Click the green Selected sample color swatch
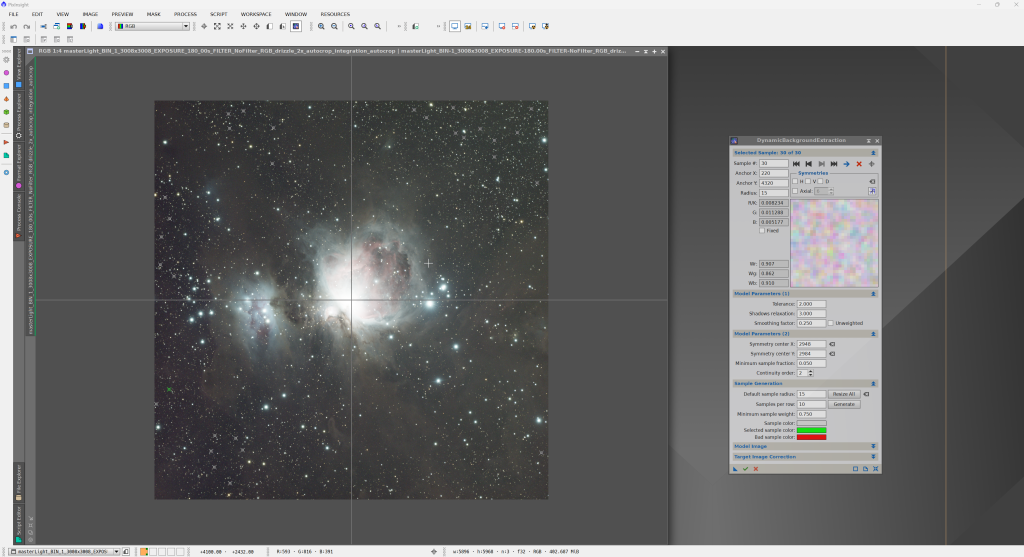Screen dimensions: 1024x557 811,430
